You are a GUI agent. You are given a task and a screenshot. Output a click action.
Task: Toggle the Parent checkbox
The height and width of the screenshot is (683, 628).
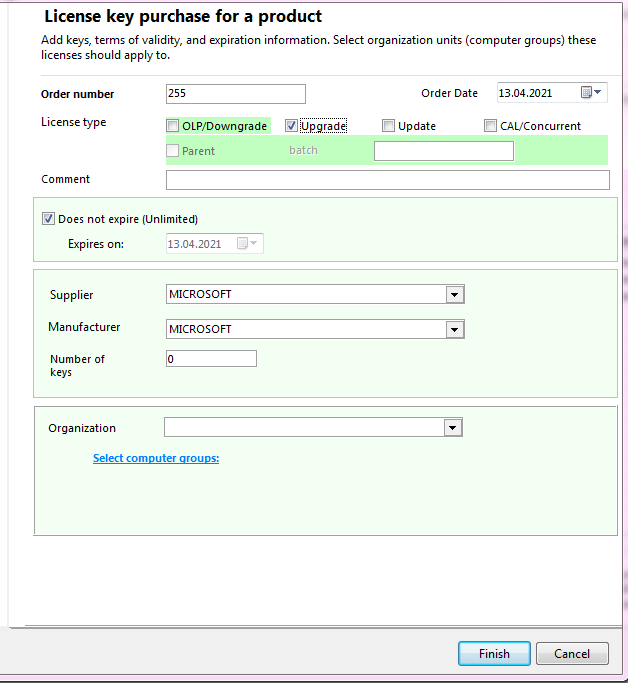(x=173, y=151)
